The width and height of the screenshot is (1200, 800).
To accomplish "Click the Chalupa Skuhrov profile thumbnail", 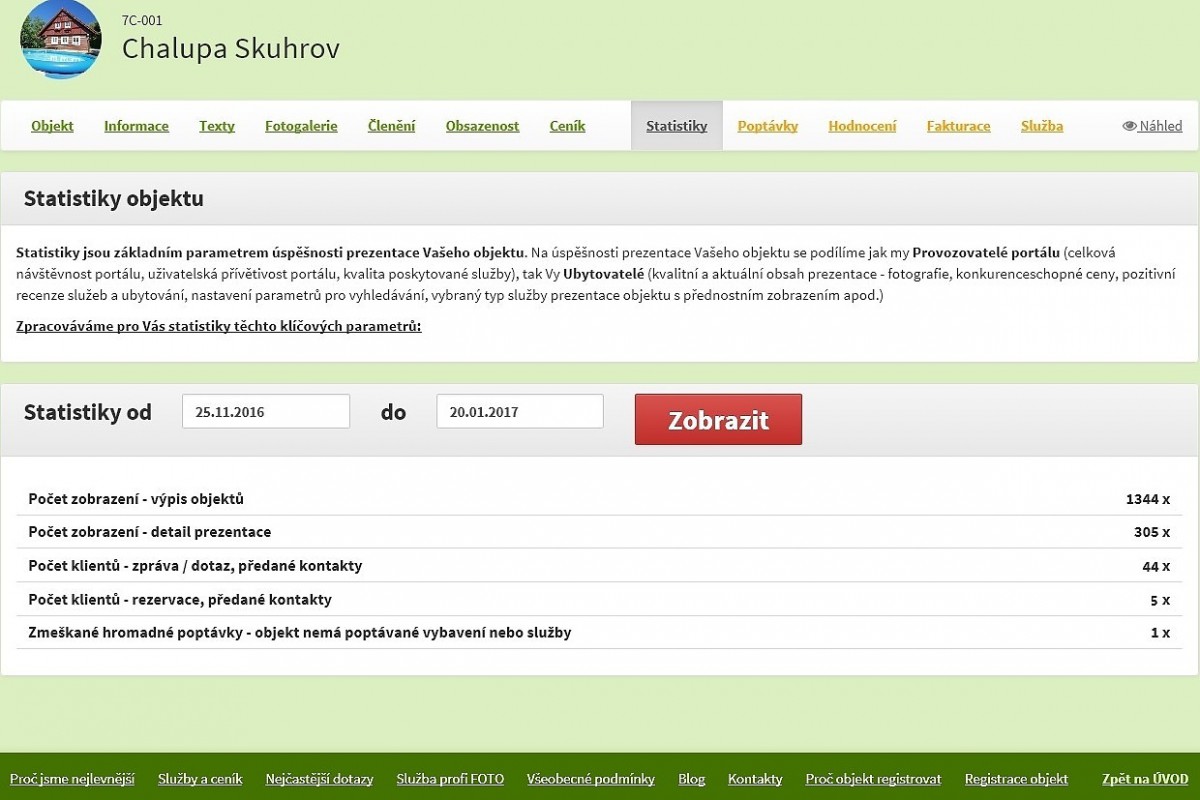I will 60,39.
